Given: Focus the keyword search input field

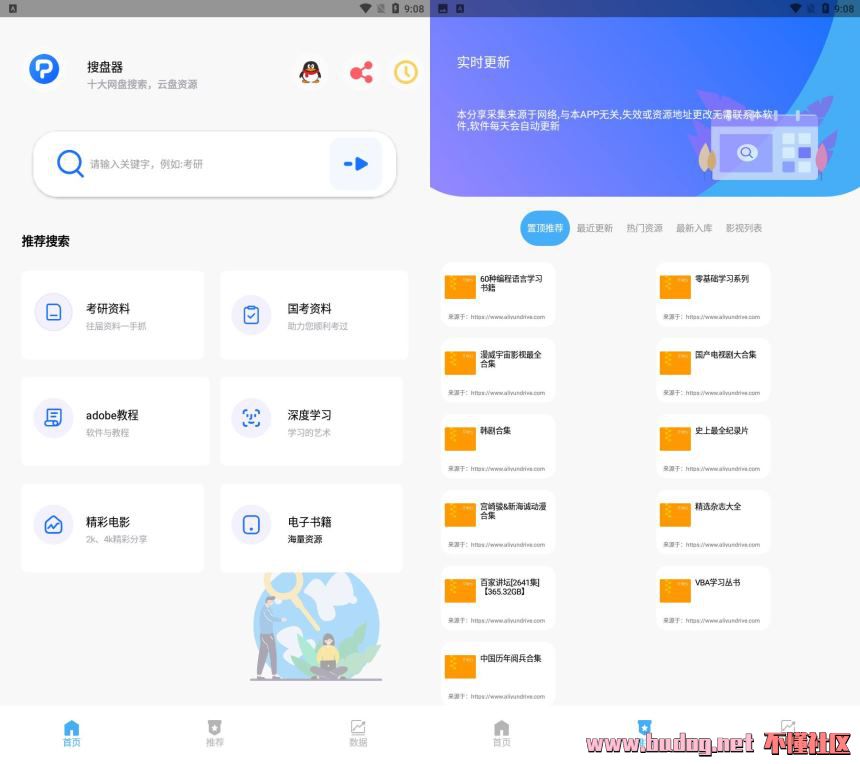Looking at the screenshot, I should [x=200, y=164].
